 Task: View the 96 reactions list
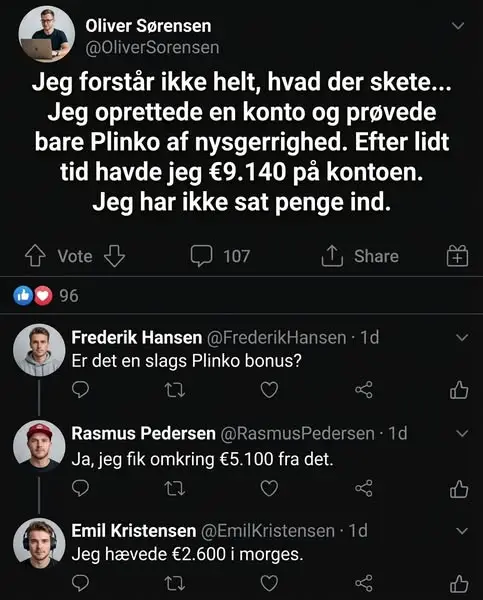point(46,296)
